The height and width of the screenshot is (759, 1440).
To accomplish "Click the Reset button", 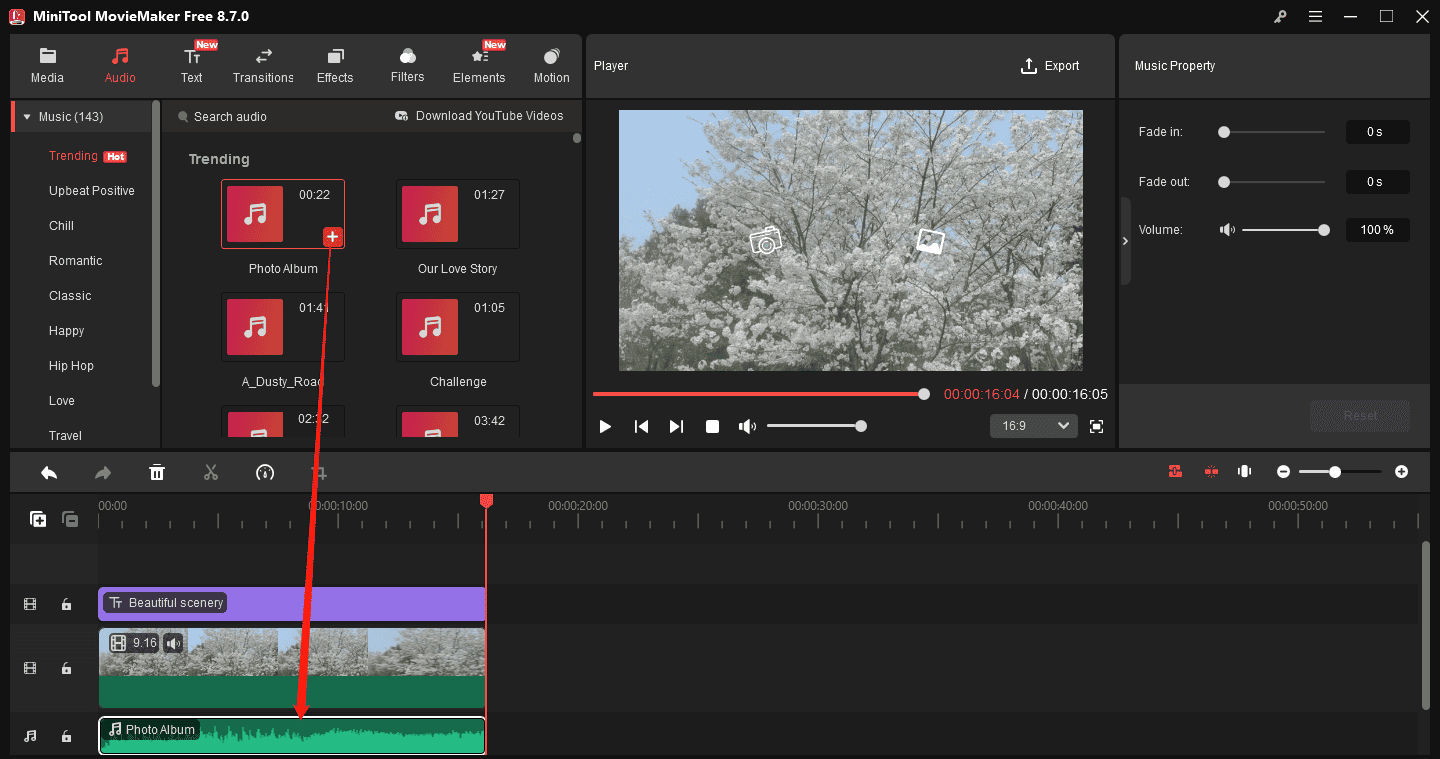I will click(x=1360, y=416).
